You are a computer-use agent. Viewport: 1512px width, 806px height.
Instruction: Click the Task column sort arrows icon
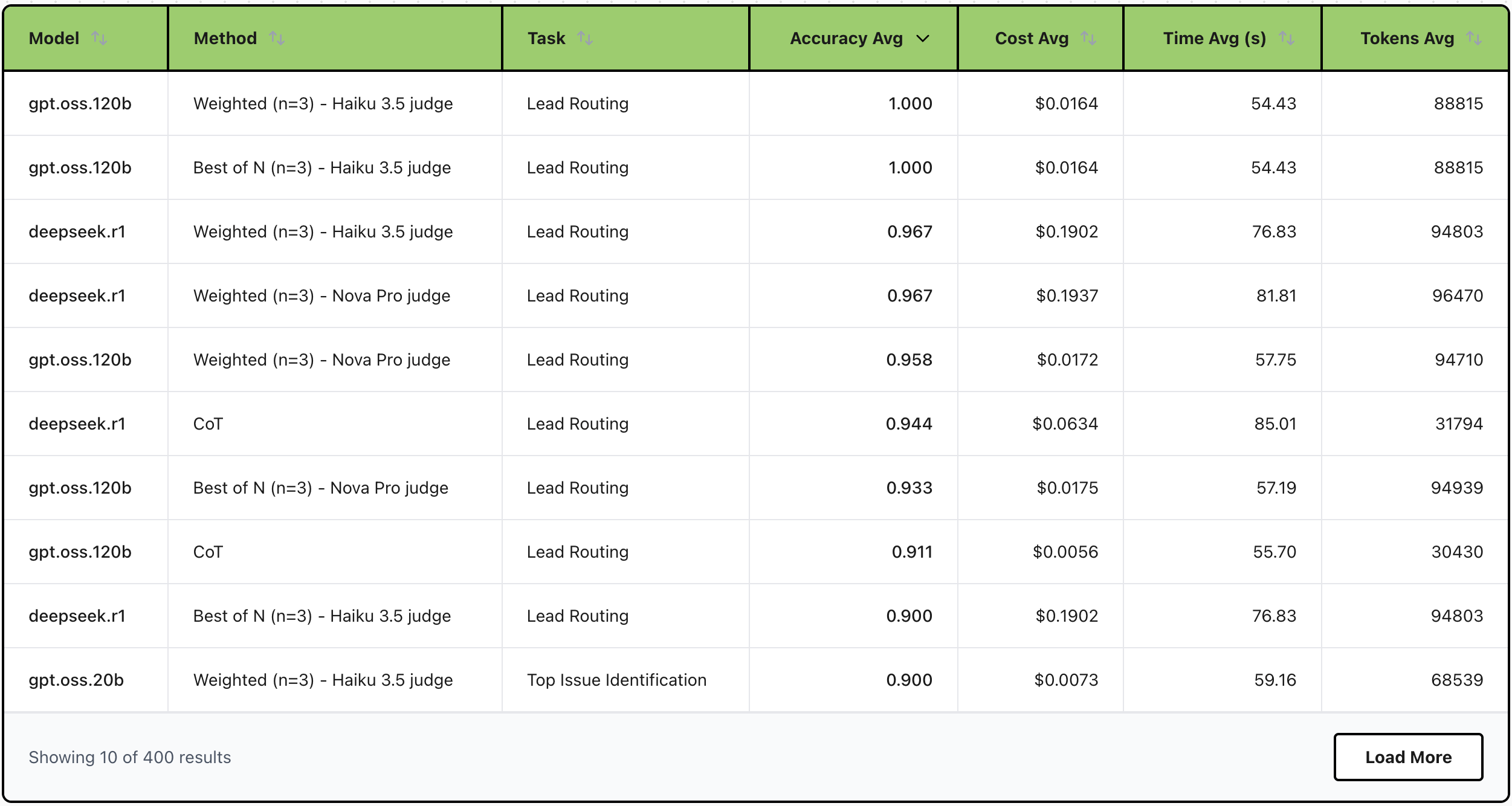(585, 39)
